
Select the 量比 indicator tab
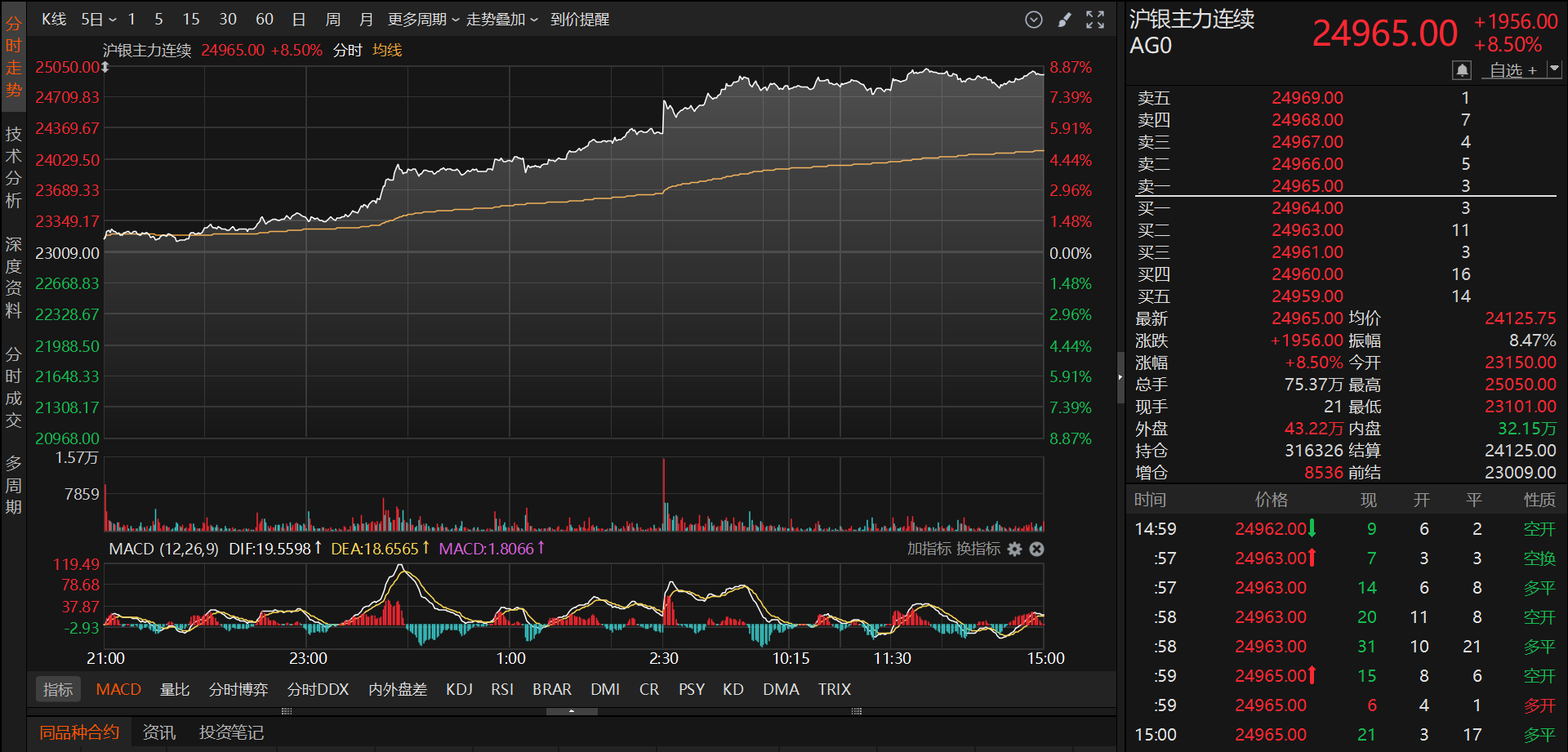(x=175, y=689)
